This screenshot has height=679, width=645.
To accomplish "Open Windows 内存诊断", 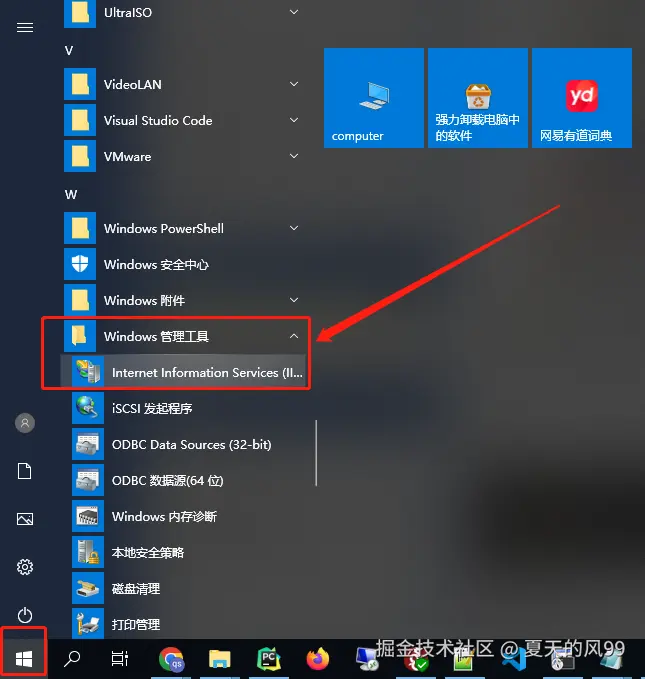I will pyautogui.click(x=185, y=516).
